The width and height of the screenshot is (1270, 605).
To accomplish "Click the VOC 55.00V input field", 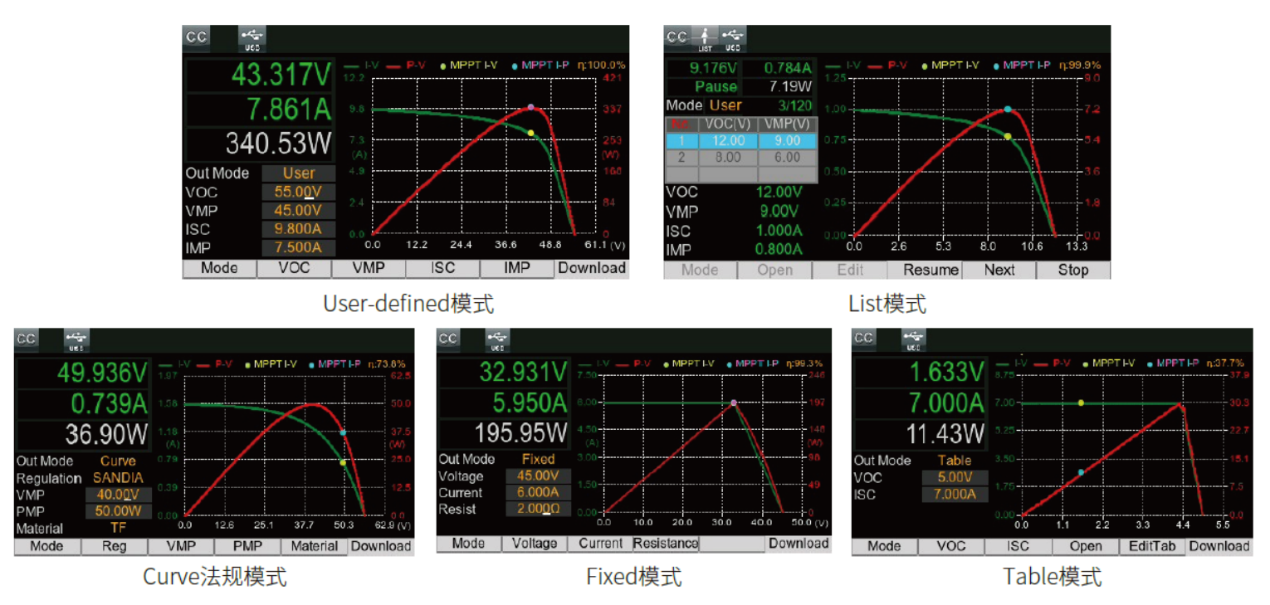I will click(298, 192).
